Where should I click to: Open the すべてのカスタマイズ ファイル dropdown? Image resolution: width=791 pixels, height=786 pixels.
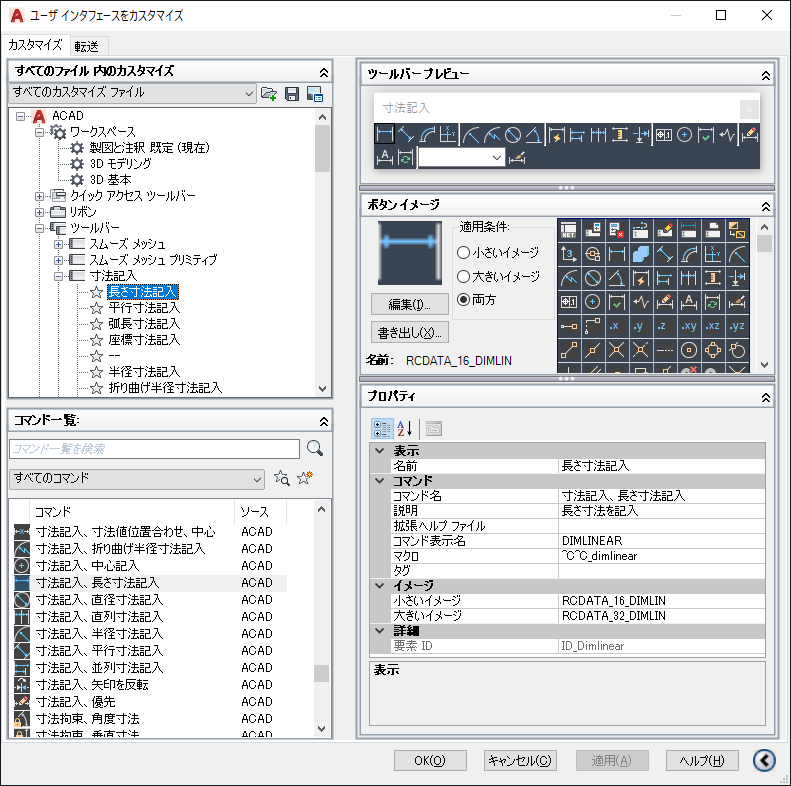click(132, 93)
